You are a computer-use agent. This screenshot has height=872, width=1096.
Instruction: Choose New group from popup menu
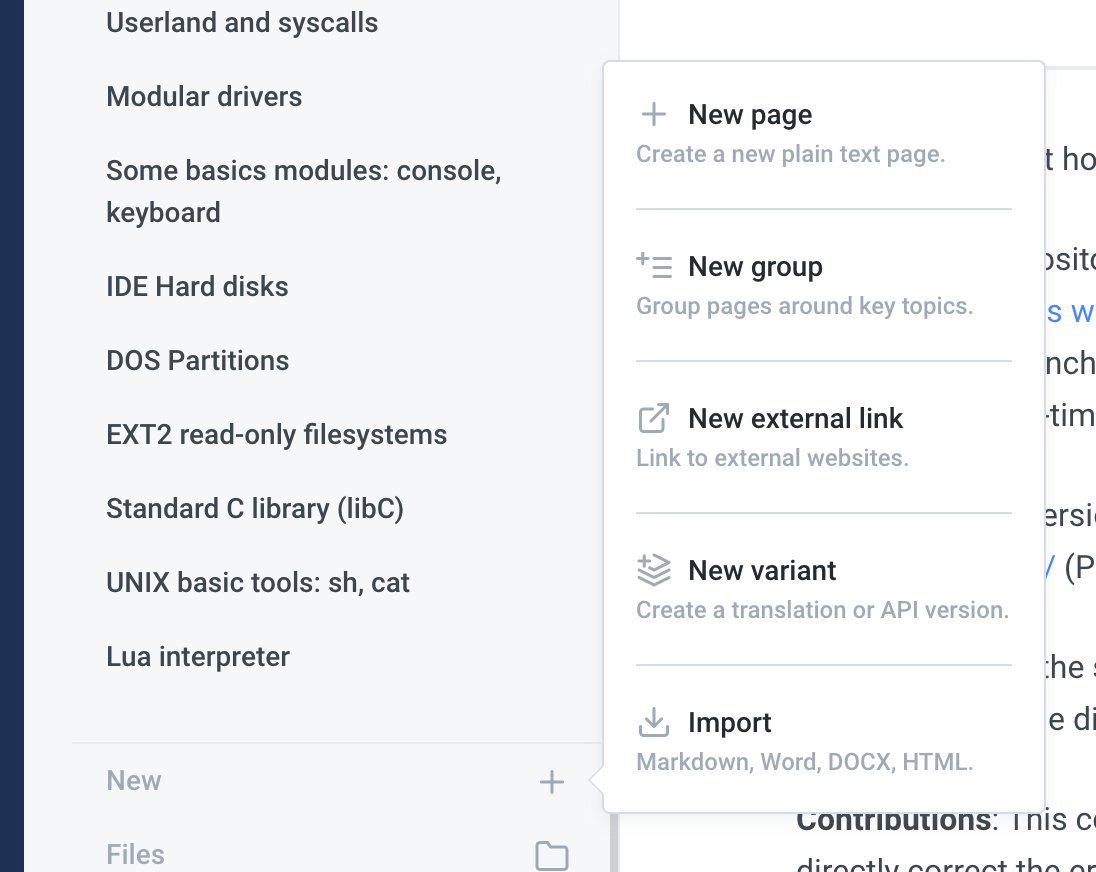[x=824, y=285]
